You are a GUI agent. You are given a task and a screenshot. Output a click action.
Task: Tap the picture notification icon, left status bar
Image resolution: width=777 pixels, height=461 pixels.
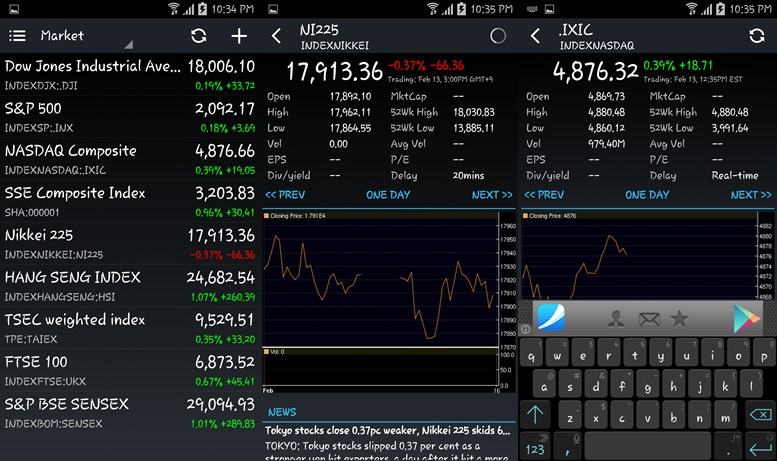[x=14, y=8]
